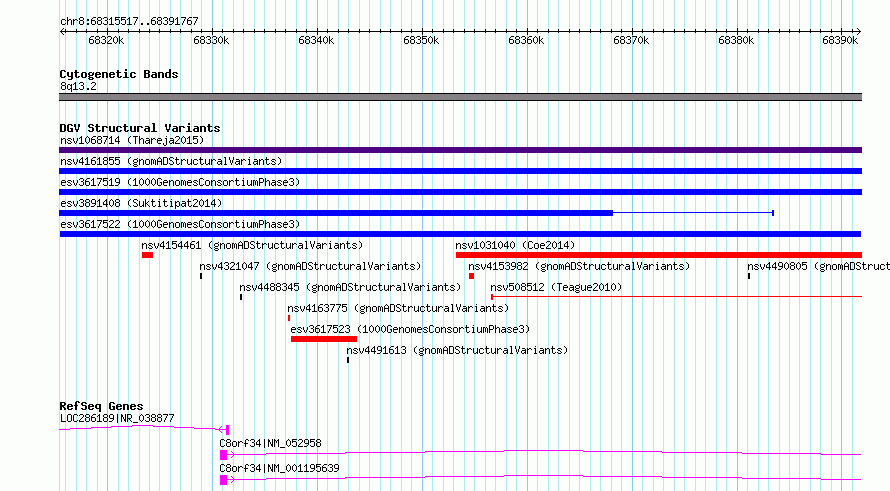Click the black nsv4321047 variant tick
Image resolution: width=890 pixels, height=491 pixels.
coord(201,276)
